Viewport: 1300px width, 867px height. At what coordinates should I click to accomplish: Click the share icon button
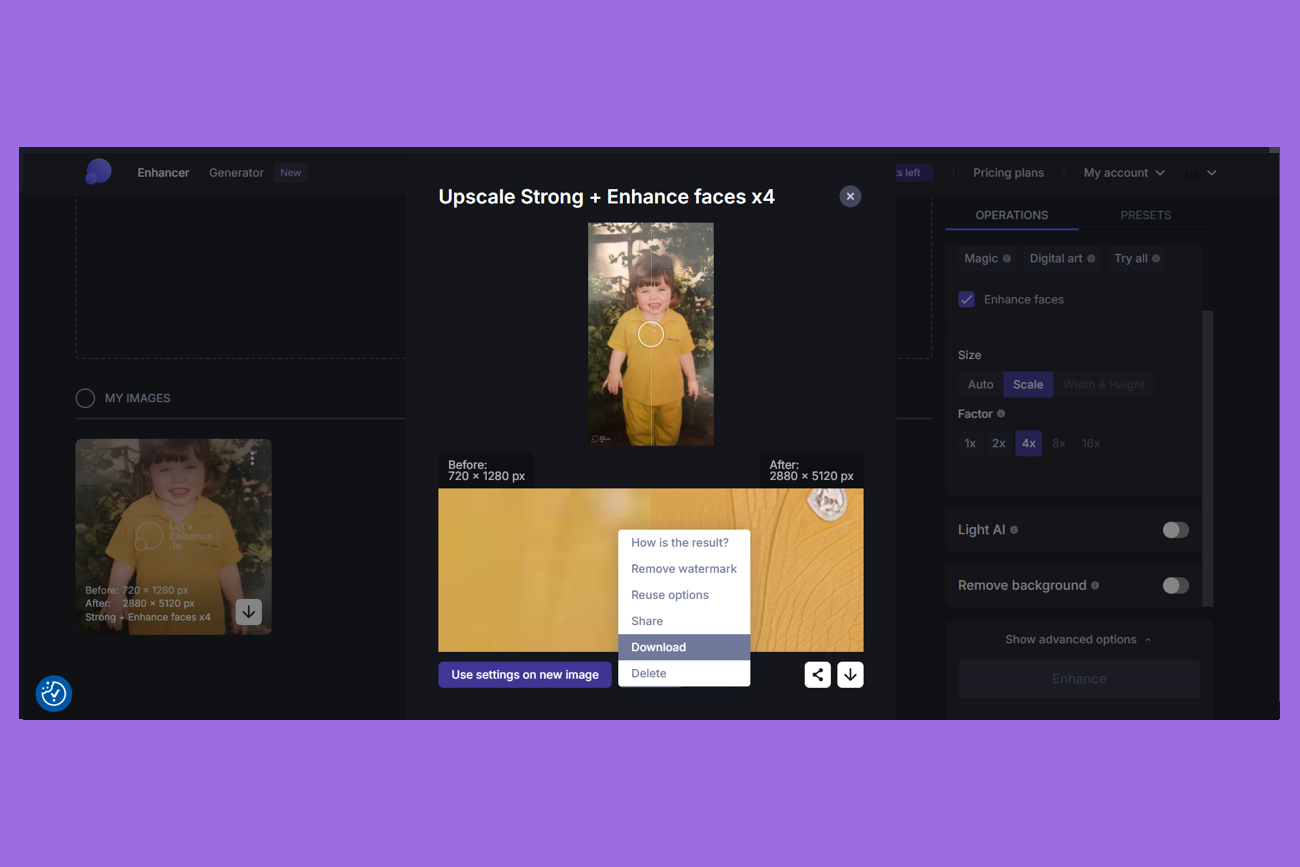point(818,675)
